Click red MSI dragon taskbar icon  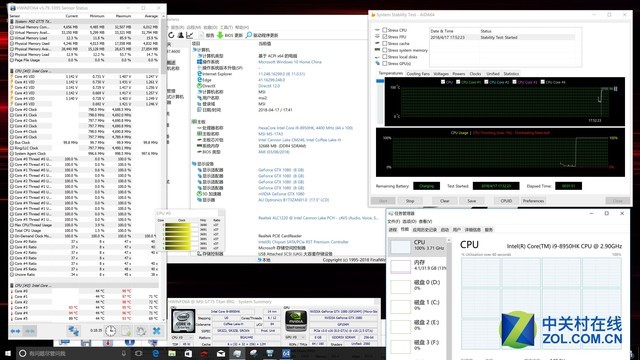coord(204,353)
